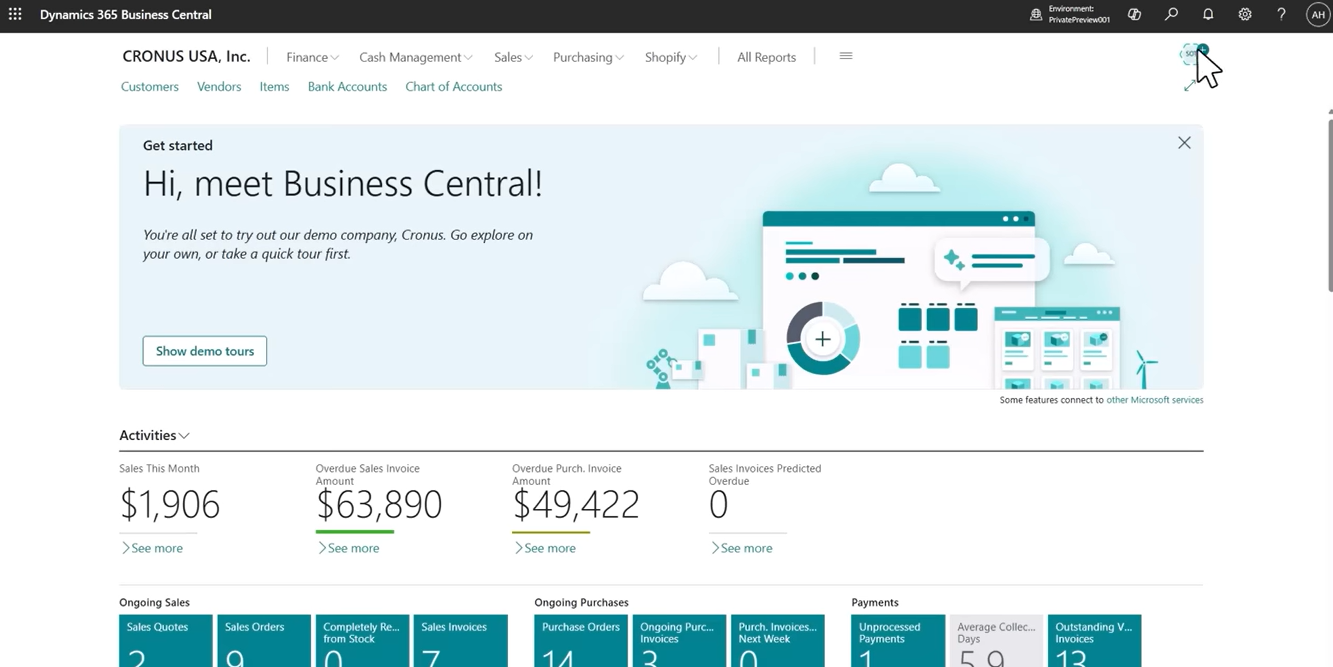Image resolution: width=1333 pixels, height=667 pixels.
Task: Open the Sales Orders tile
Action: (x=264, y=641)
